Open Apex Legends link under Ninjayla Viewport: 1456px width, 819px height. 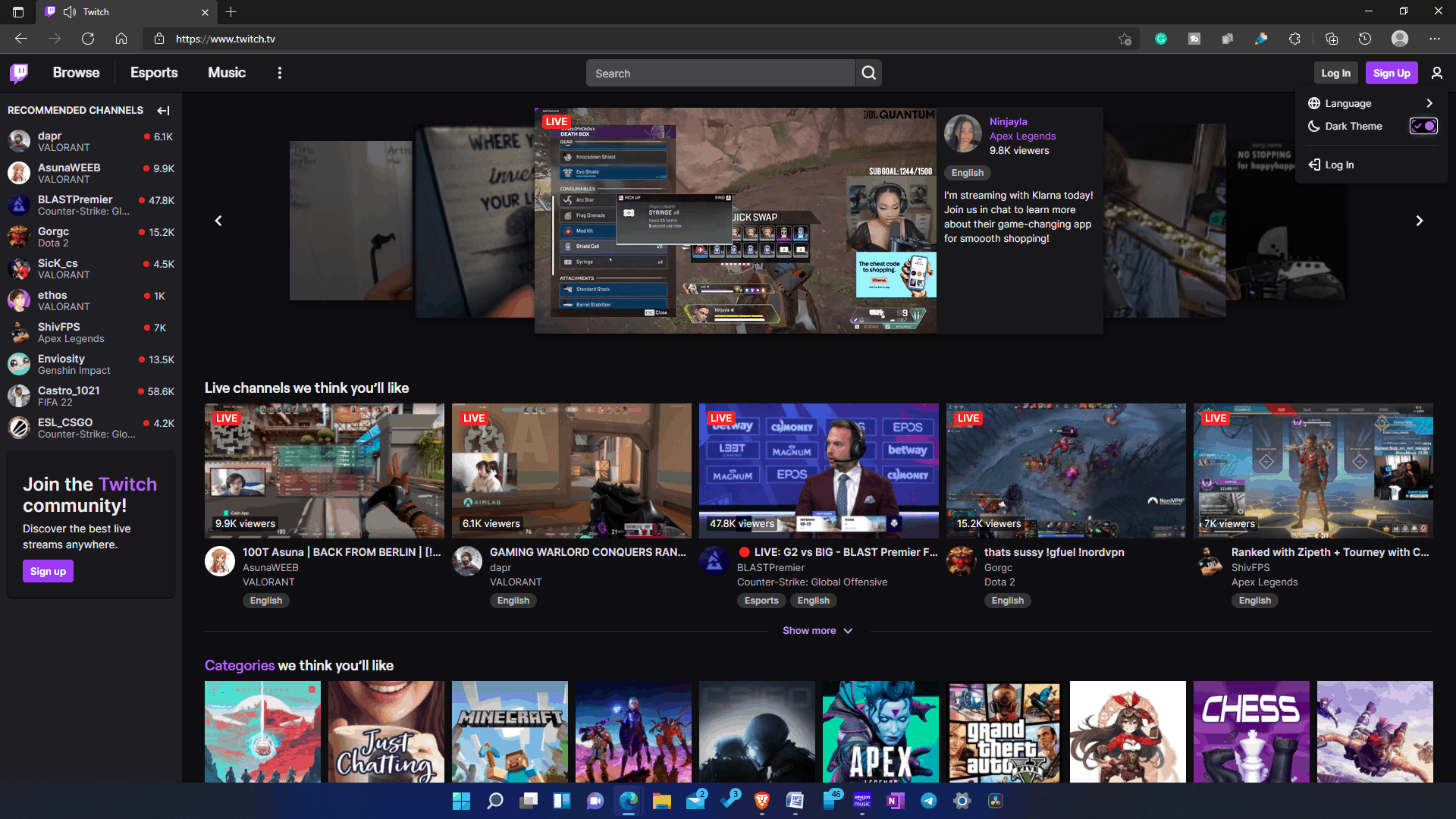click(x=1022, y=136)
